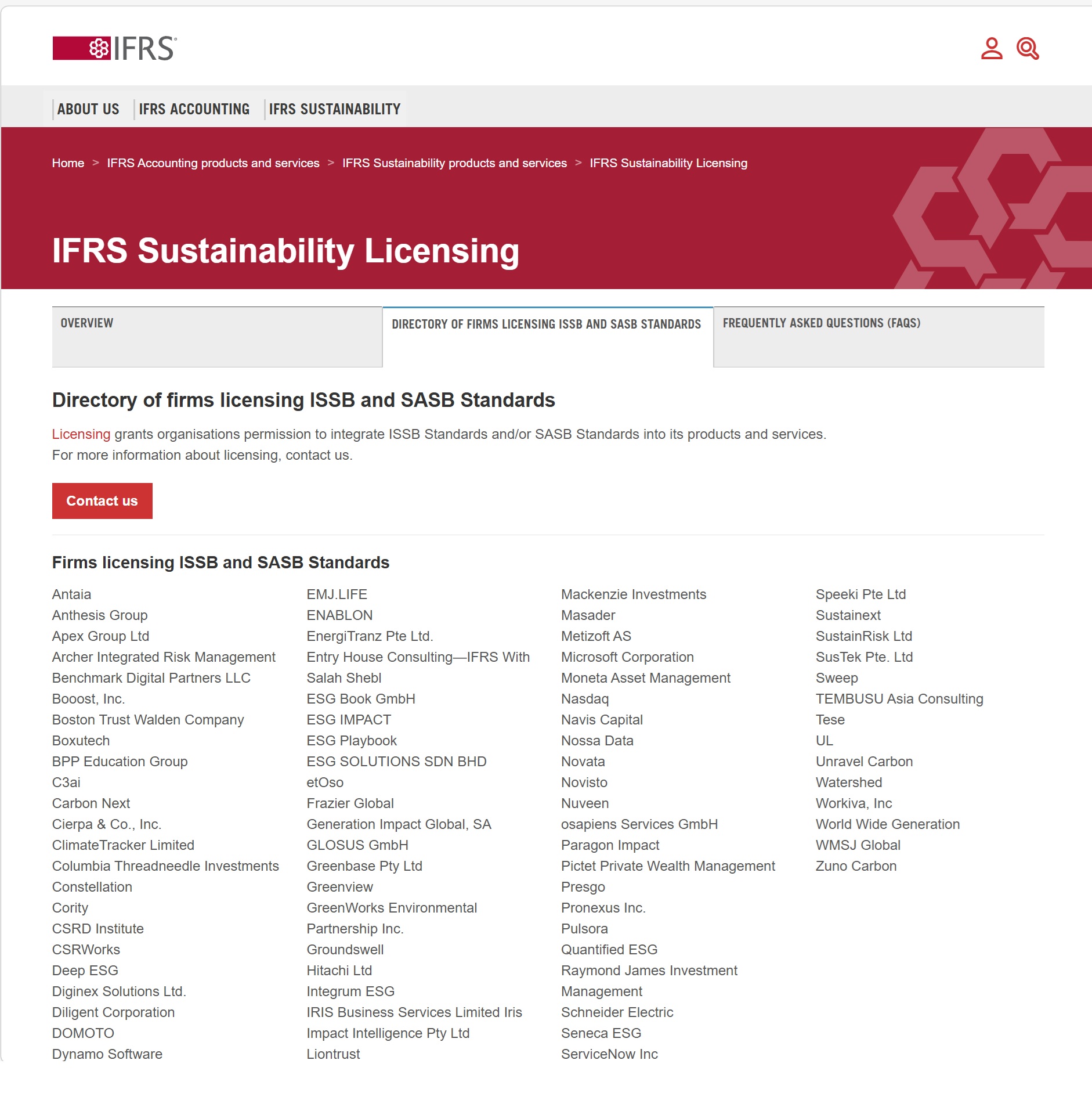The width and height of the screenshot is (1092, 1107).
Task: Select Nasdaq in the firms list
Action: [x=585, y=699]
